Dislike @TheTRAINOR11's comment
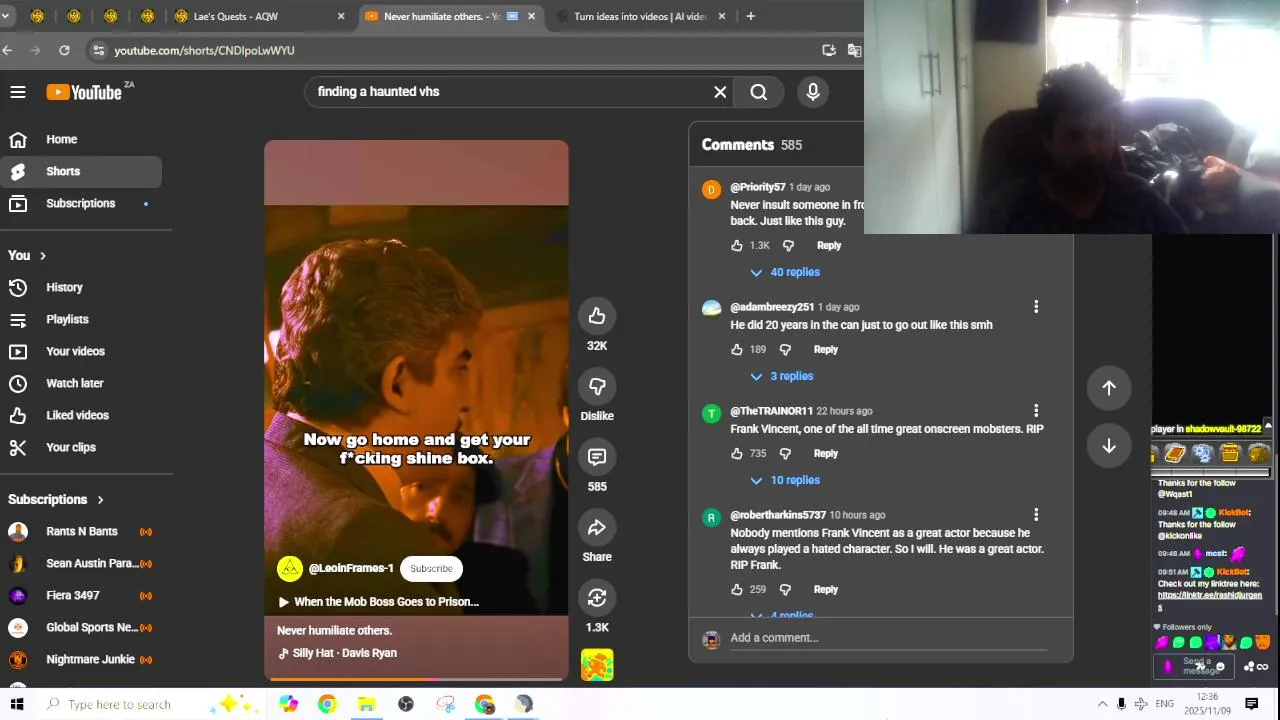The image size is (1280, 720). click(785, 453)
